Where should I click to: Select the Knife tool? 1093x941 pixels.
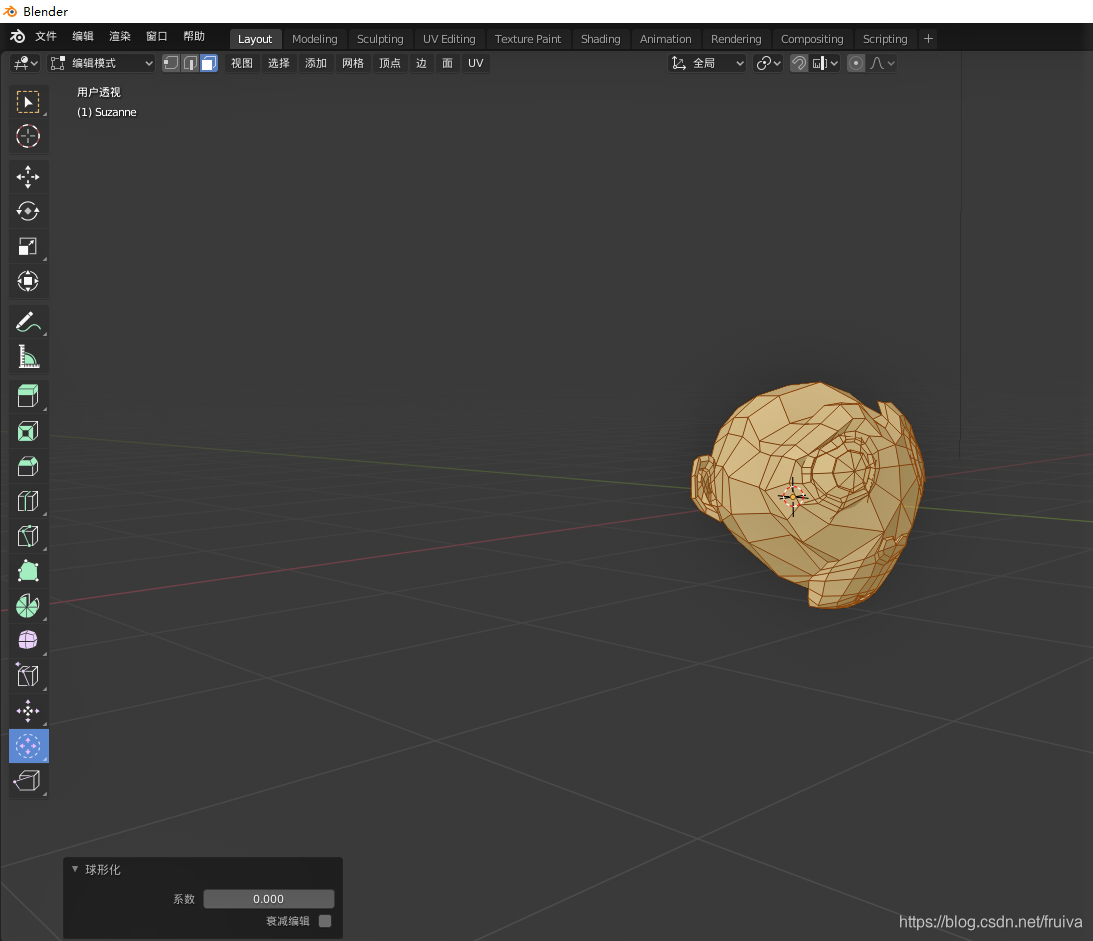coord(28,536)
